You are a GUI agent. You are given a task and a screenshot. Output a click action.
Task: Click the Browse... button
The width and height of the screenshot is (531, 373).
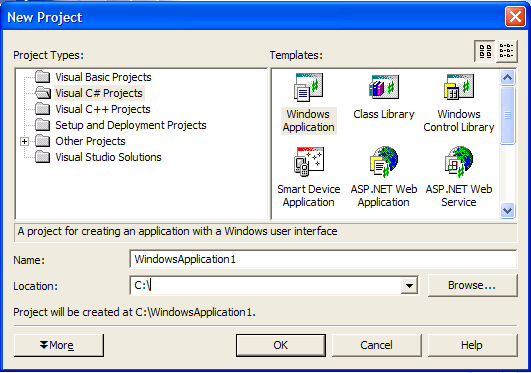(473, 286)
